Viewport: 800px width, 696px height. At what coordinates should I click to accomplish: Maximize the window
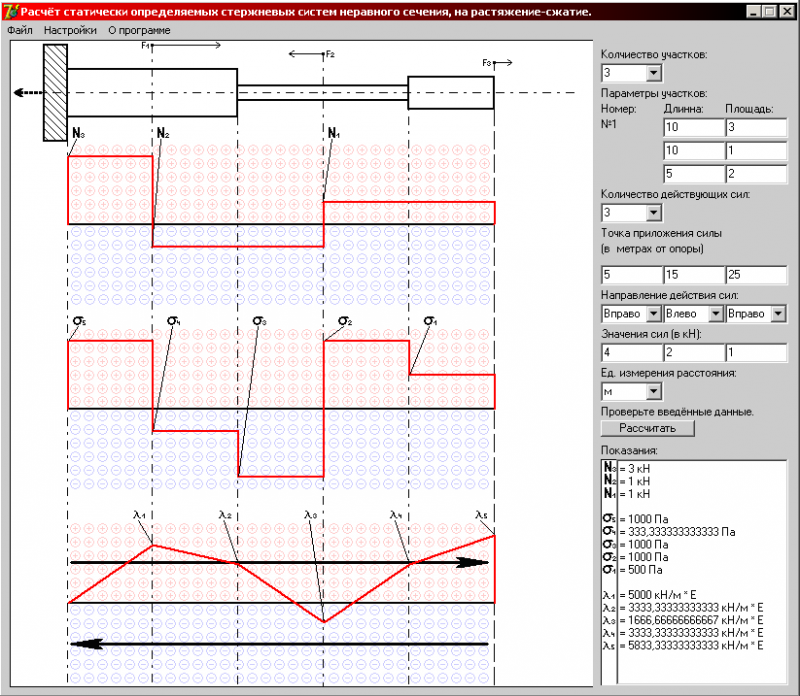pyautogui.click(x=769, y=11)
